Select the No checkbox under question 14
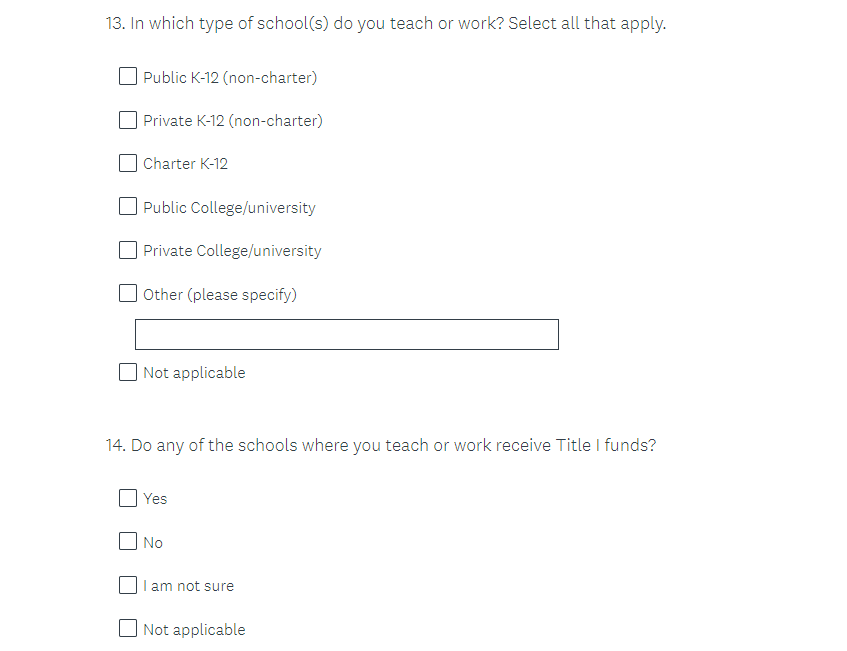 pos(128,542)
